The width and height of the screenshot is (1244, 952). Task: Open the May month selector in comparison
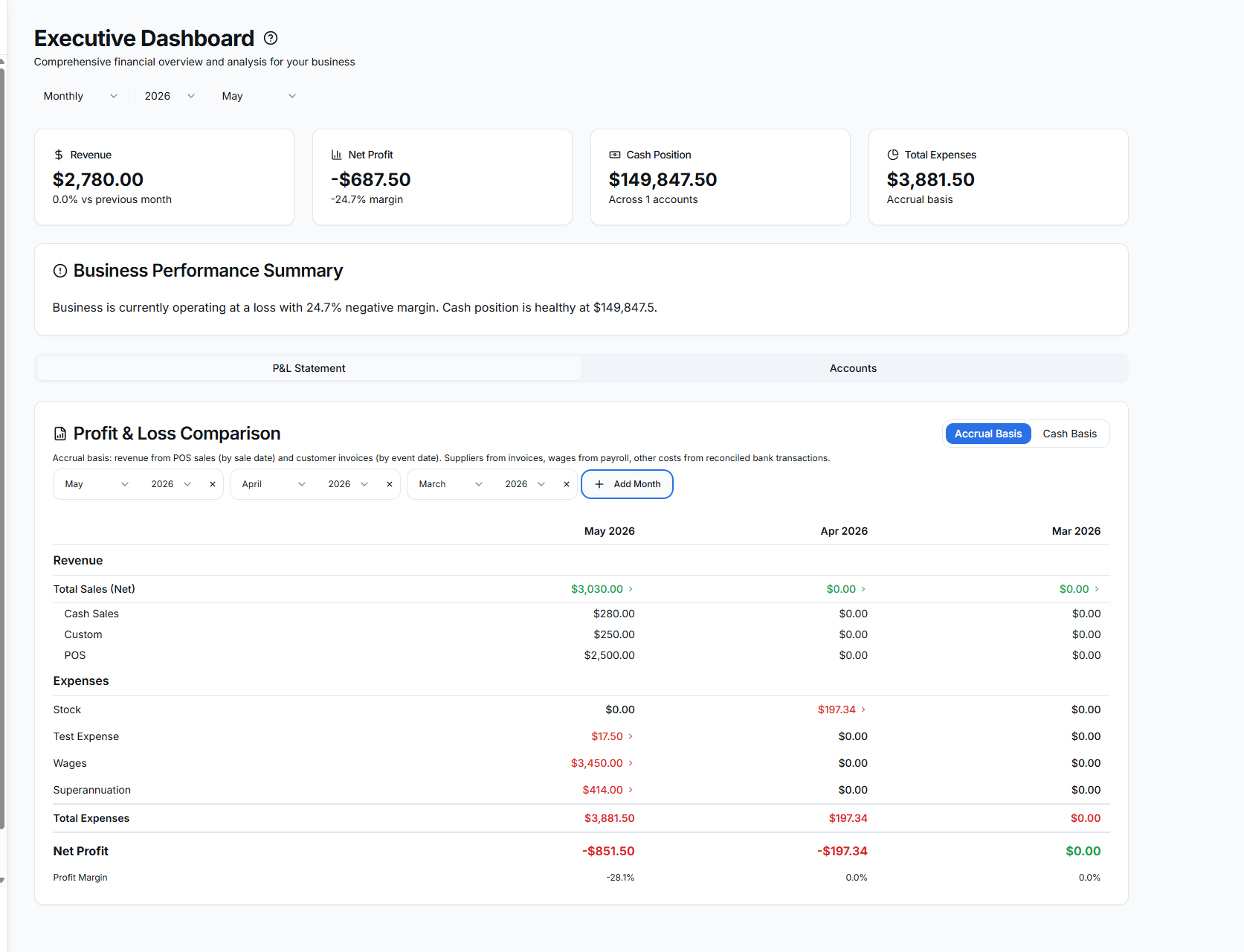coord(97,484)
